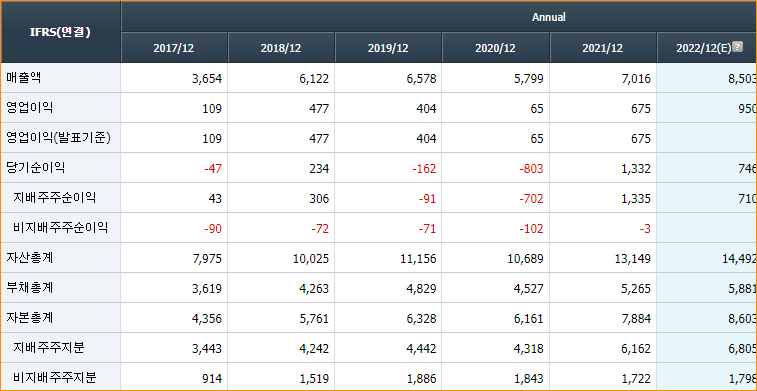Screen dimensions: 757x391
Task: Click the 109 value in 영업이익 row
Action: tap(212, 109)
